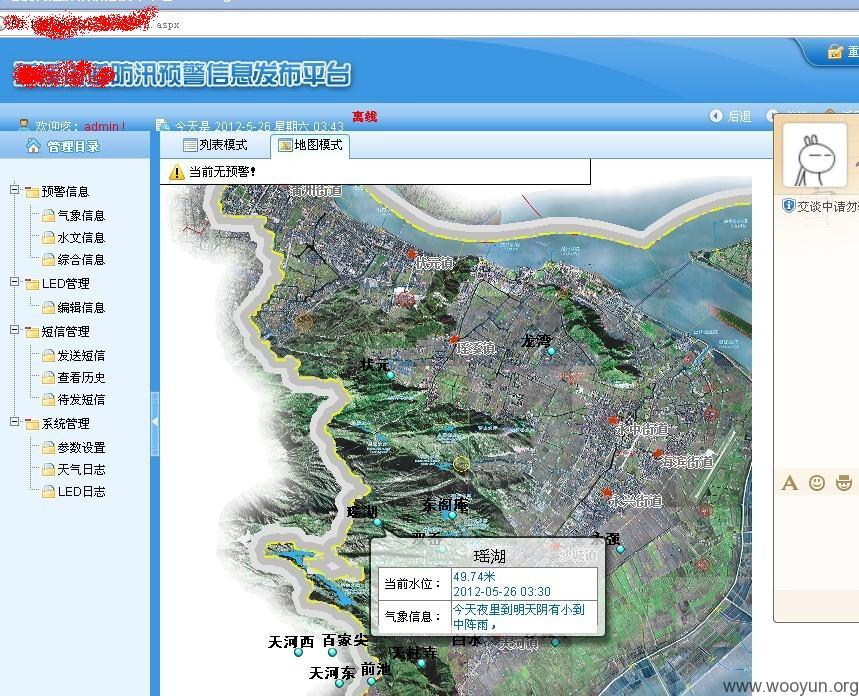Click the calendar icon beside today's date
This screenshot has height=696, width=859.
point(162,125)
